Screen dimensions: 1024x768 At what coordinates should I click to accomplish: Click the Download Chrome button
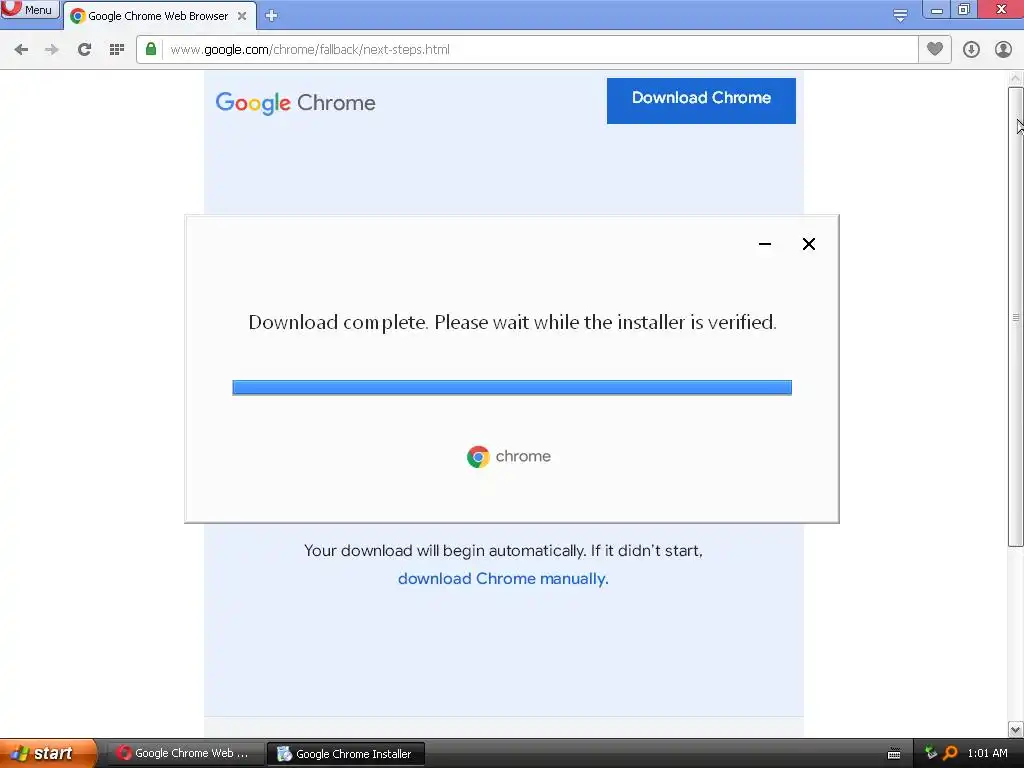701,101
